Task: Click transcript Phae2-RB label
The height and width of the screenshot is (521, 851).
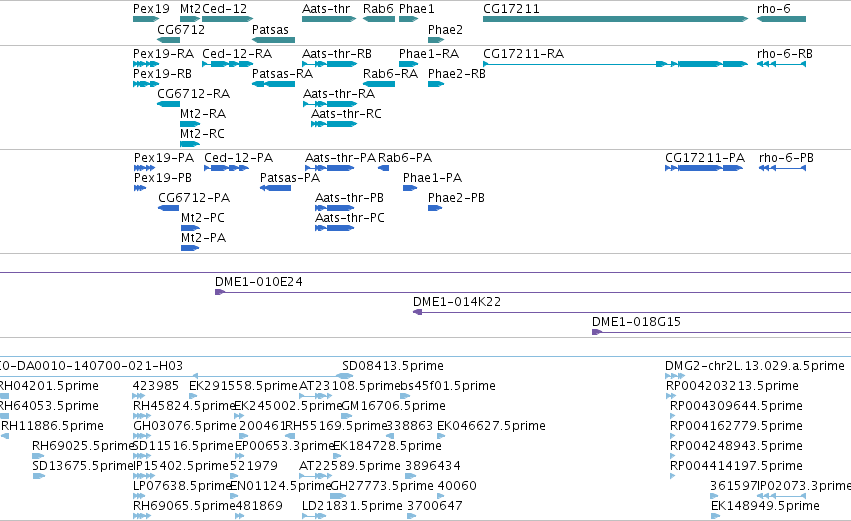Action: 457,74
